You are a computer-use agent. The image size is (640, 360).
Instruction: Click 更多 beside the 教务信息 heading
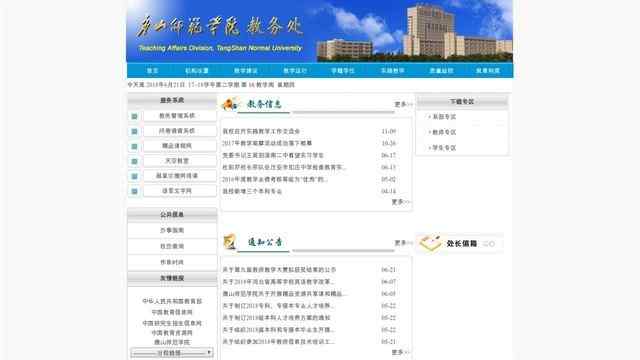coord(402,104)
